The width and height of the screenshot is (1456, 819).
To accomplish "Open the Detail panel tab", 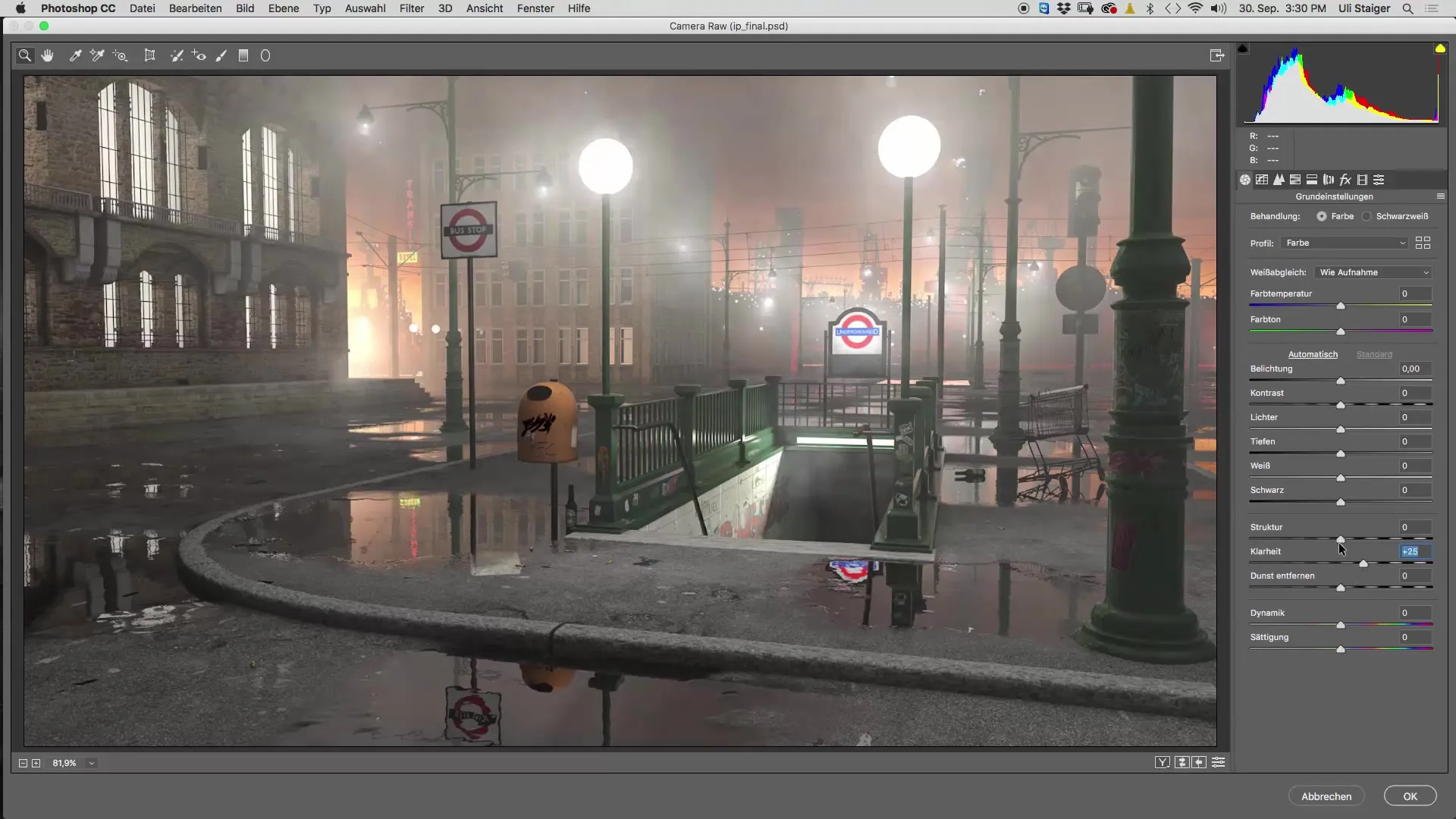I will [1279, 180].
